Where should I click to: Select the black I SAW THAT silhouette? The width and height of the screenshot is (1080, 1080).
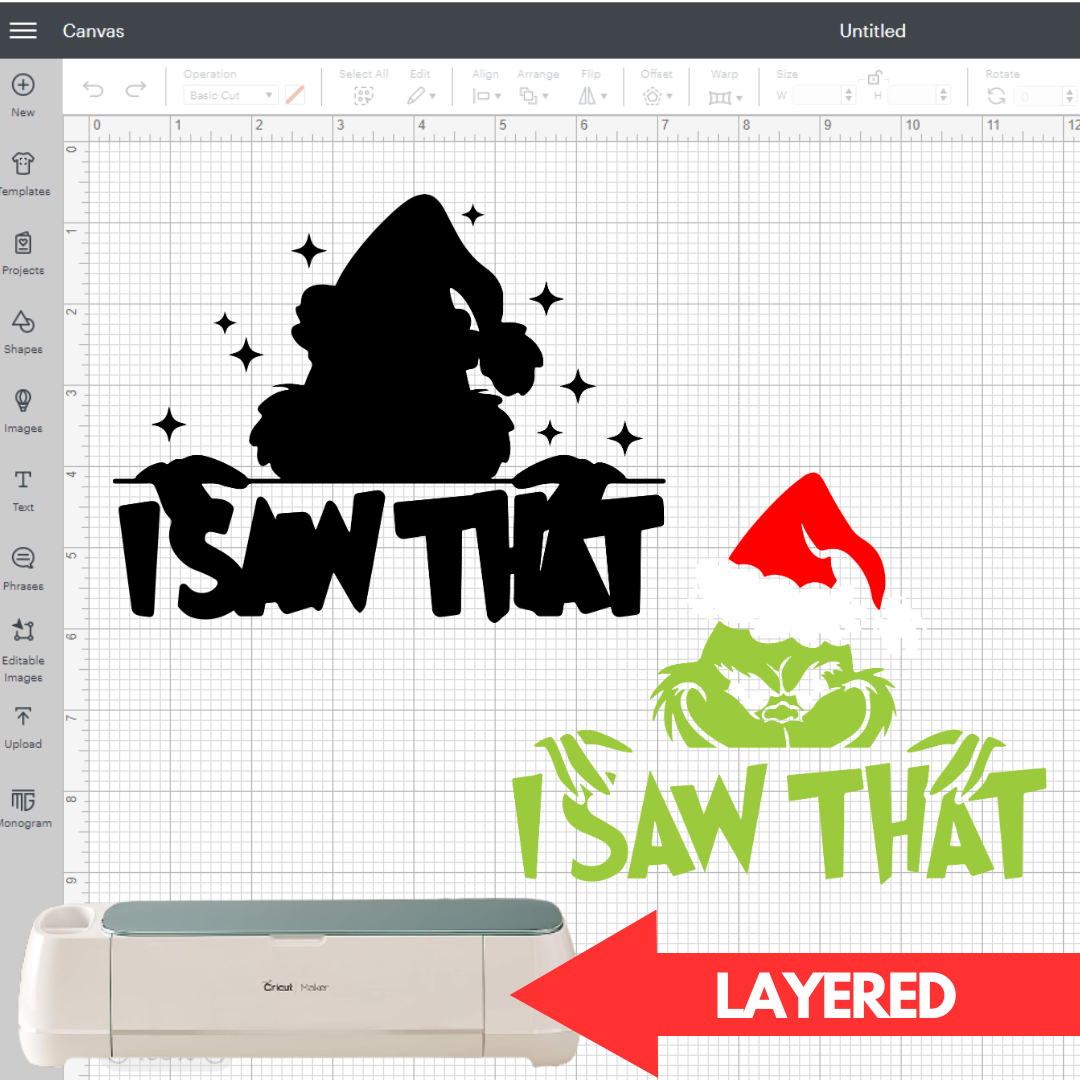point(389,408)
